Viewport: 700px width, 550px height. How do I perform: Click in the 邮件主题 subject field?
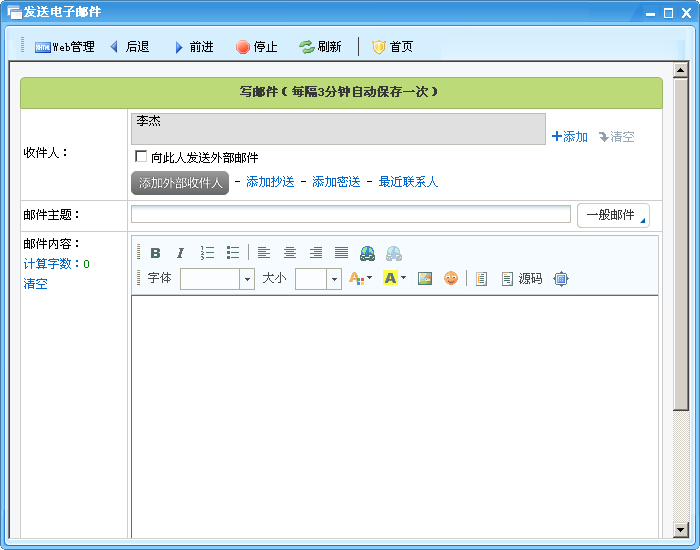350,214
